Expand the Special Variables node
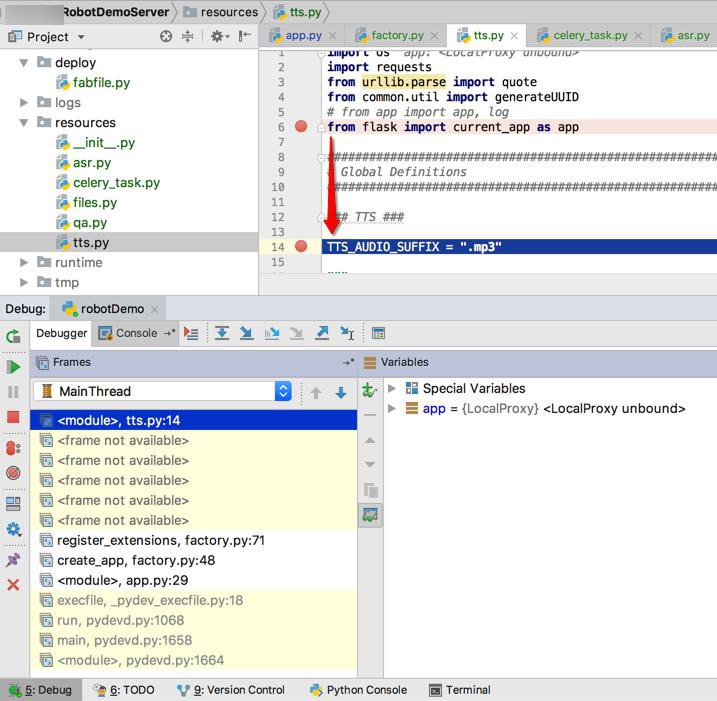The image size is (717, 701). click(x=392, y=388)
